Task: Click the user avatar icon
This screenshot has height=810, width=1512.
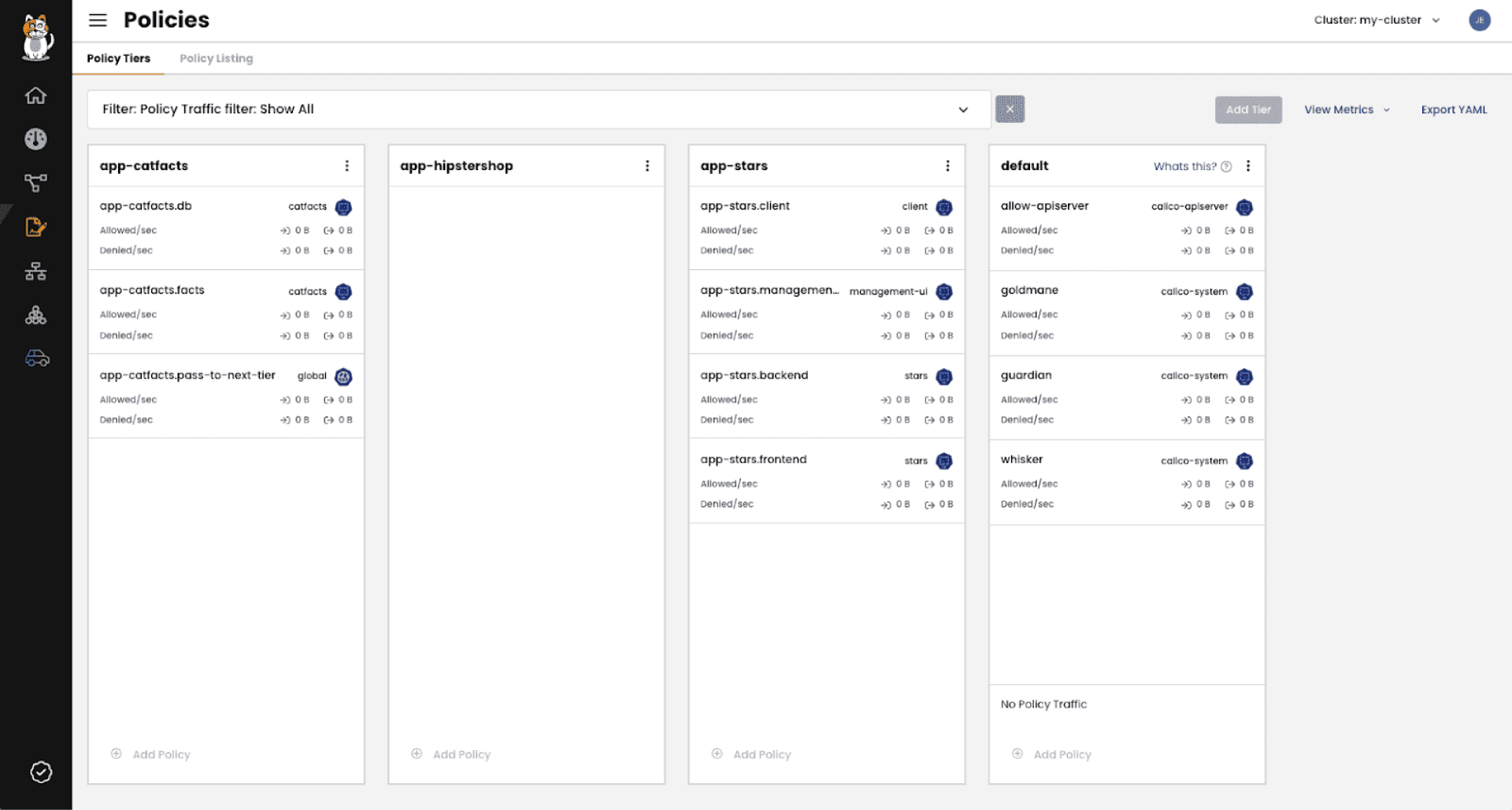Action: click(x=1479, y=20)
